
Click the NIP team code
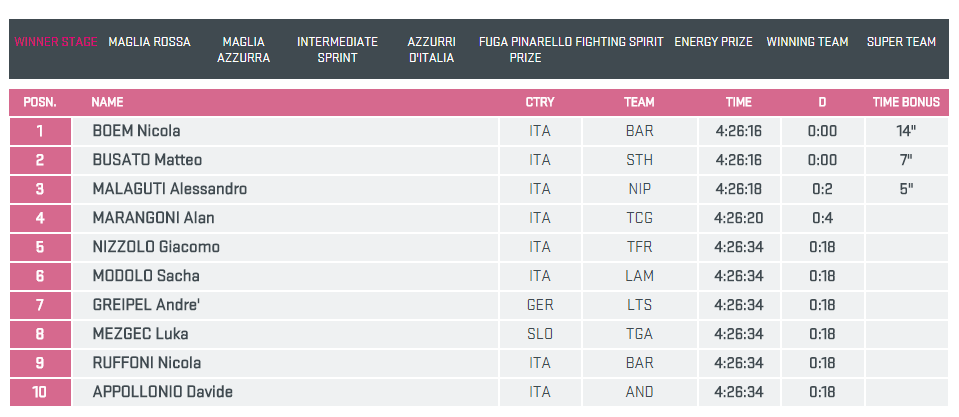coord(639,189)
